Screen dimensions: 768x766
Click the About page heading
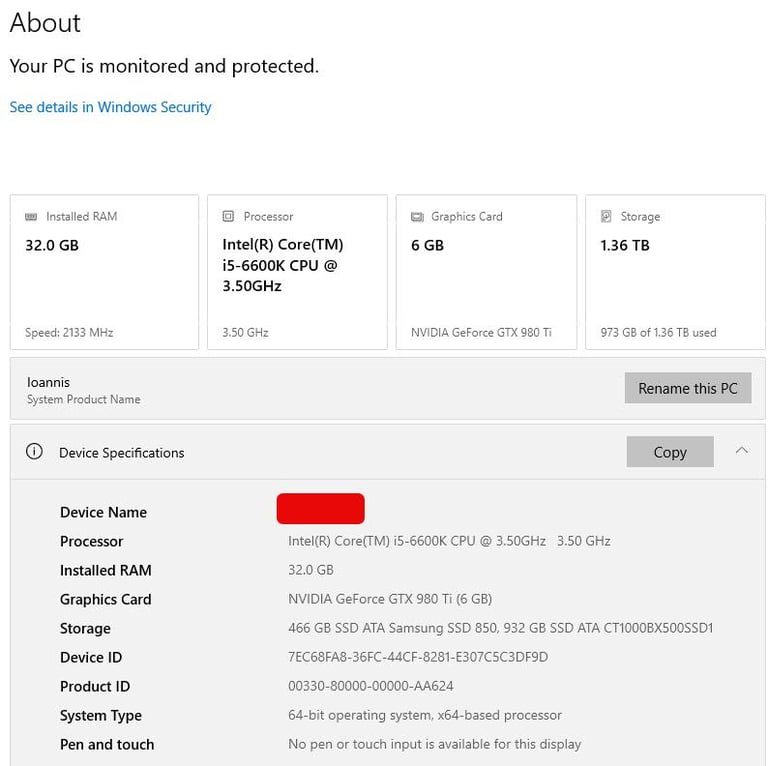[45, 23]
